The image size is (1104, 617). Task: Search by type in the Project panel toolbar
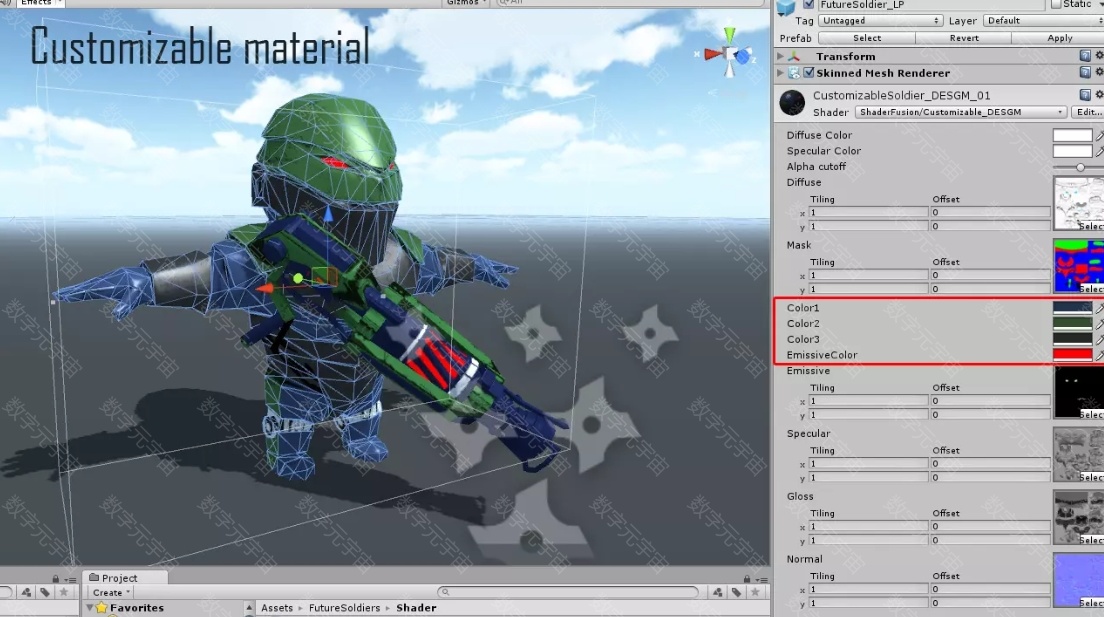click(x=717, y=592)
